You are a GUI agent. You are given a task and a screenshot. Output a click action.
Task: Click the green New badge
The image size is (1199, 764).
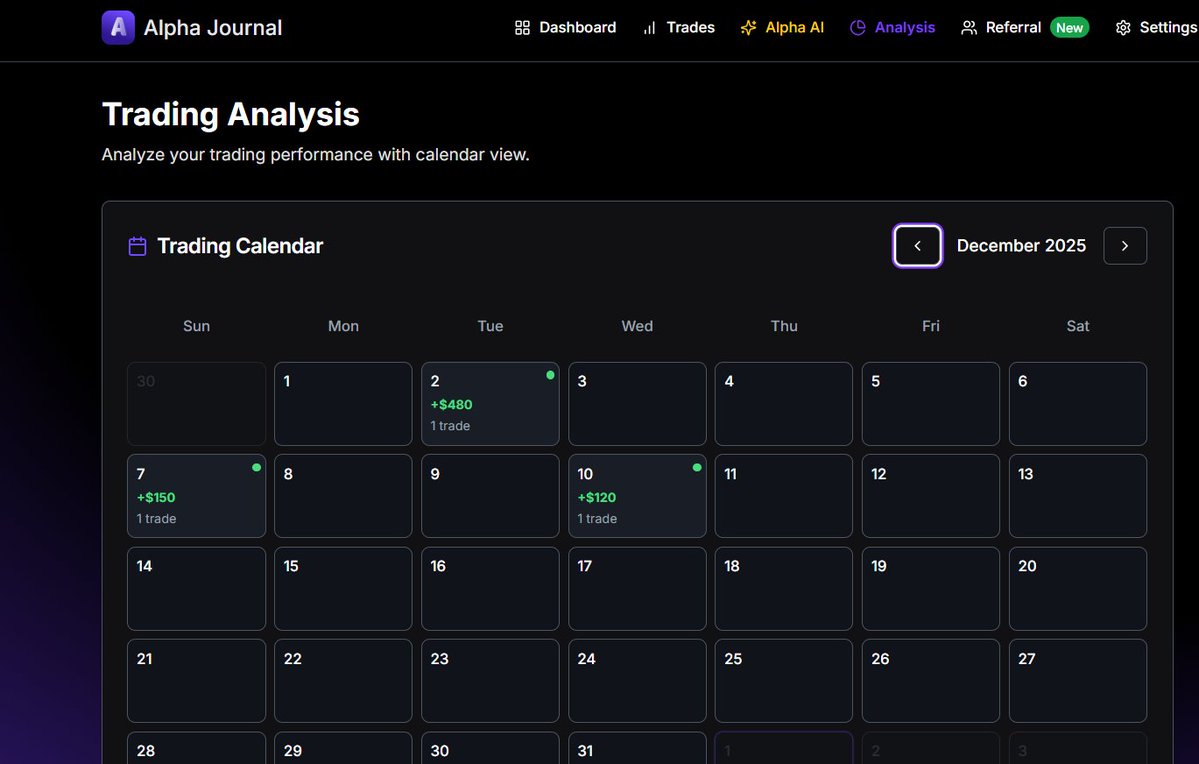click(1069, 28)
